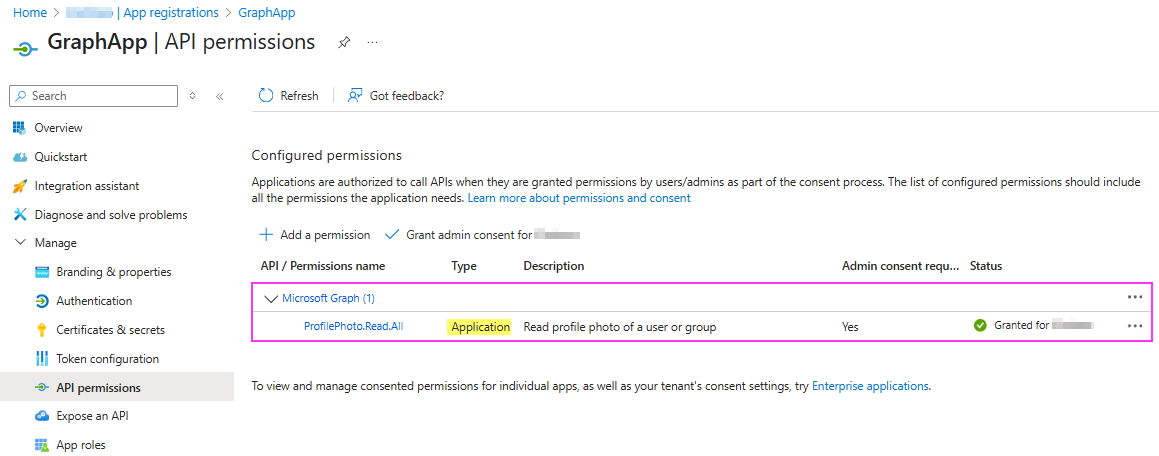Click the Integration assistant rocket icon

tap(20, 186)
